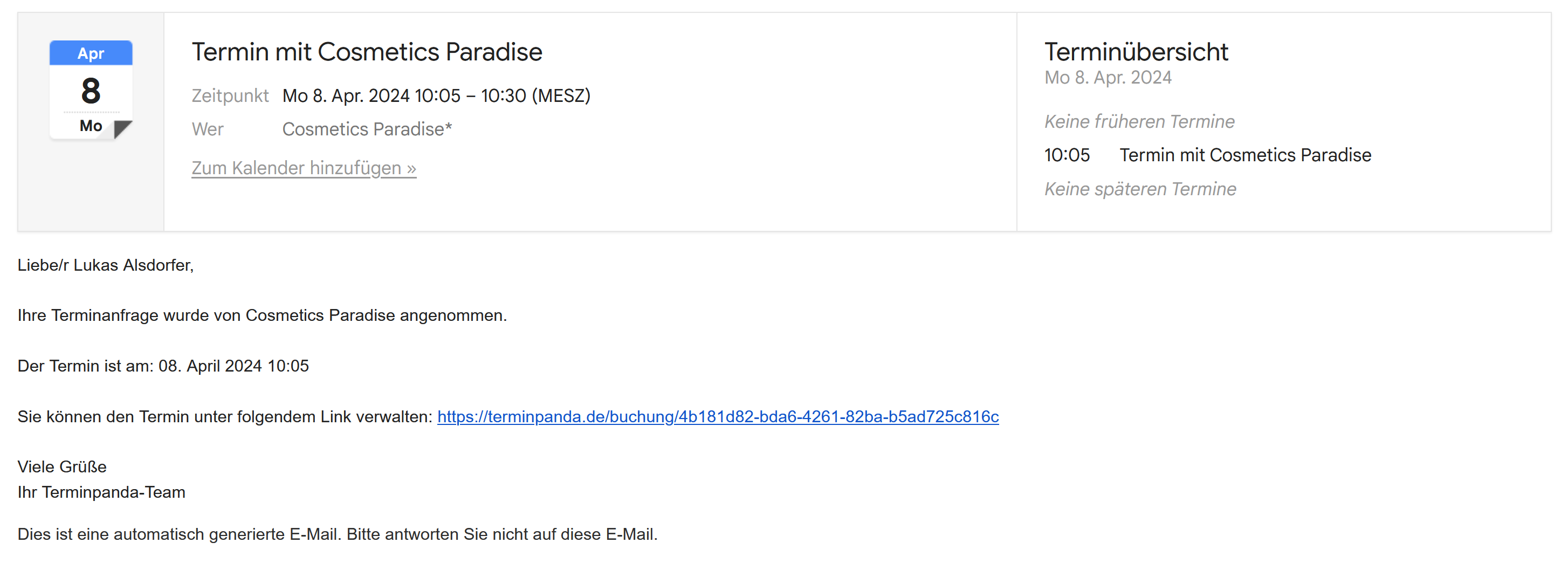
Task: Click the 'Der Termin ist am' date line
Action: pyautogui.click(x=163, y=366)
